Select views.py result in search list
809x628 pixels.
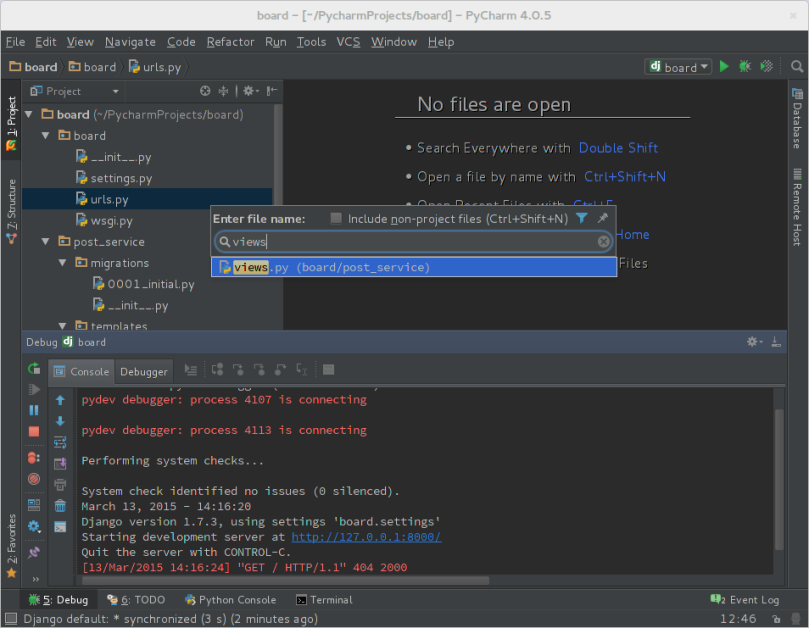414,267
